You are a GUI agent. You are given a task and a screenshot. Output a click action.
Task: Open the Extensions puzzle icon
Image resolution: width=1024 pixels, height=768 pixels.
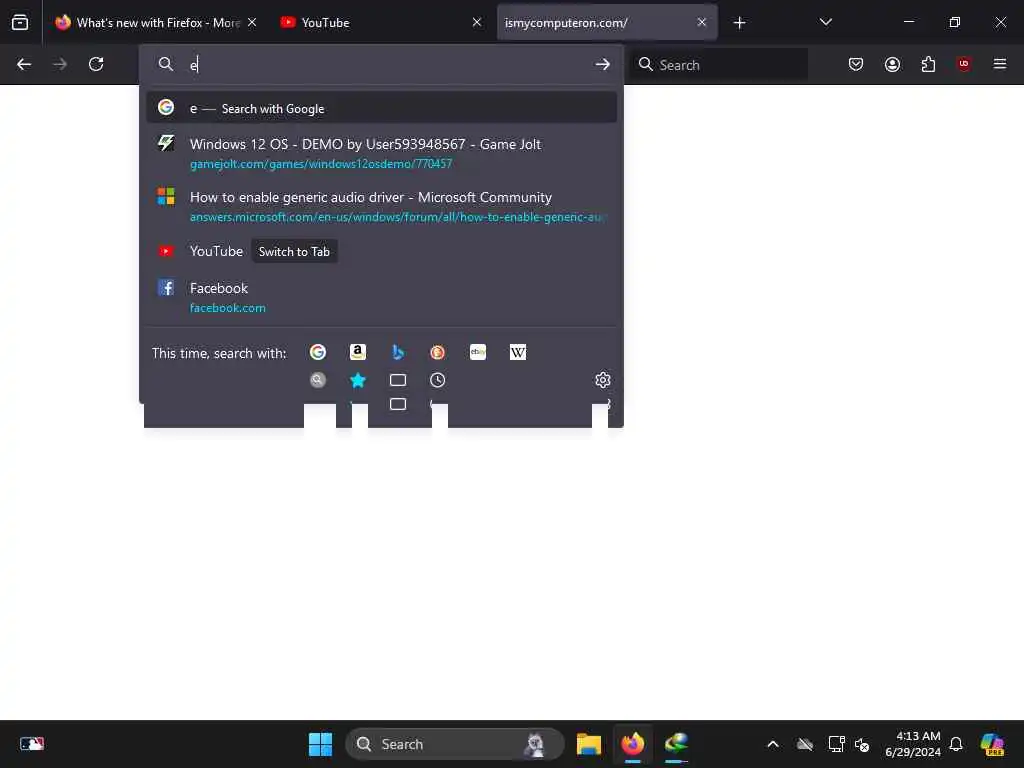point(928,64)
